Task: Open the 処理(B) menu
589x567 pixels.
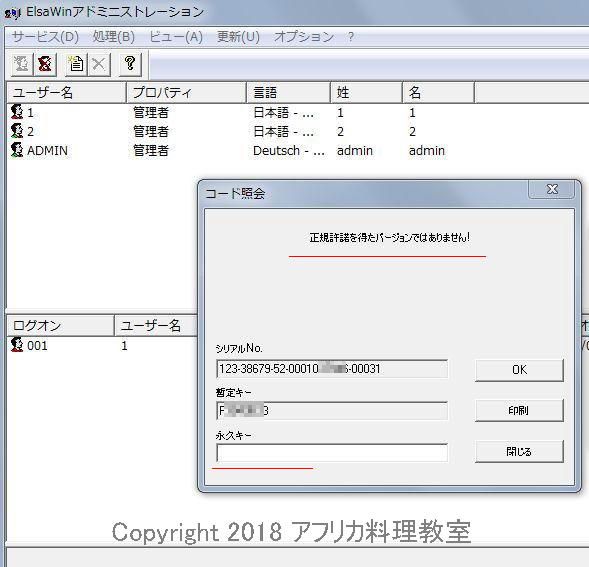Action: tap(113, 37)
